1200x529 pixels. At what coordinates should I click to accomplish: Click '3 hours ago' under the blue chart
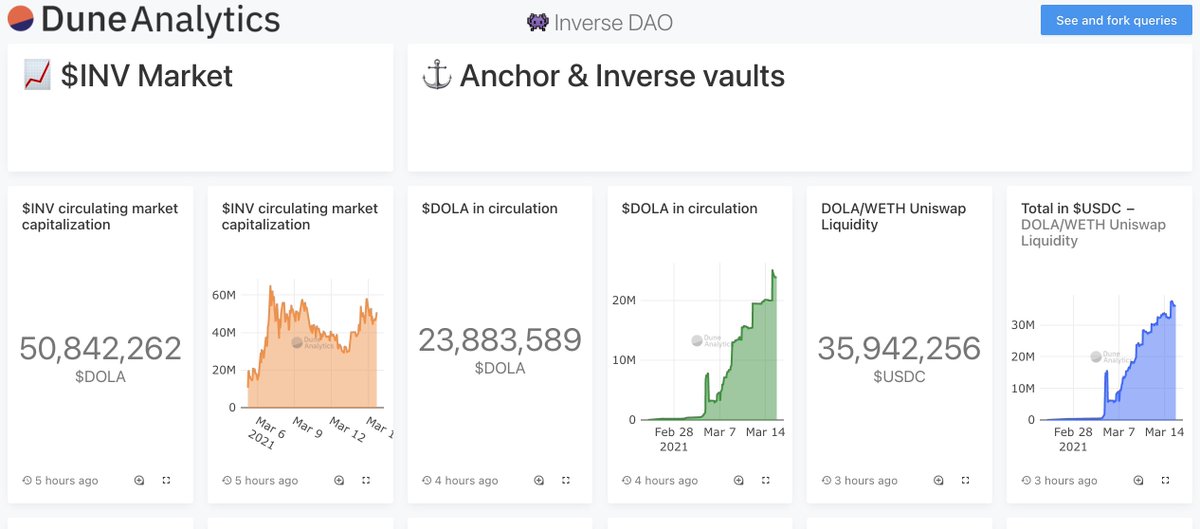tap(1060, 481)
